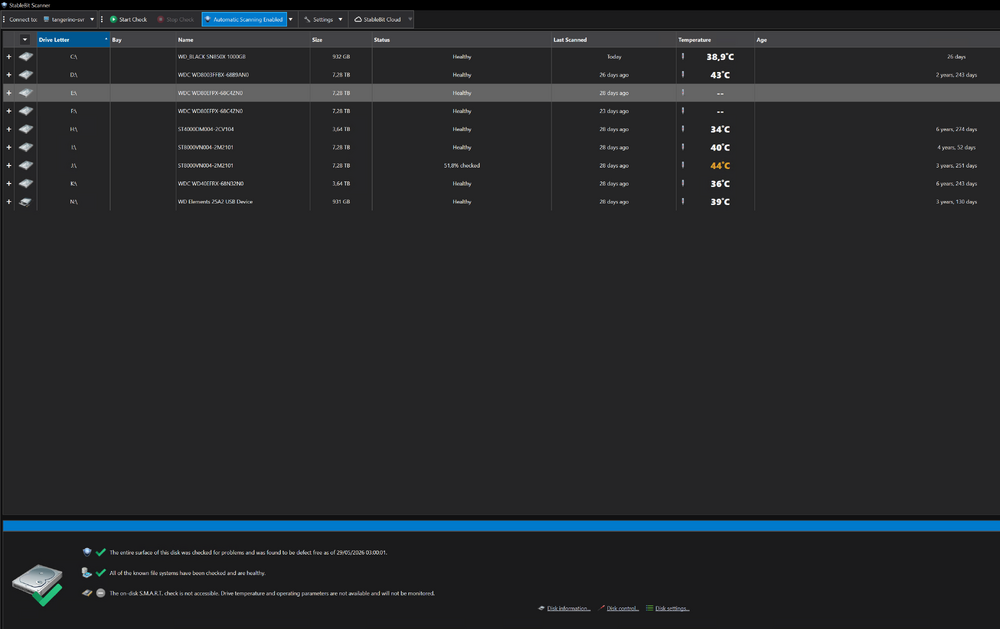Expand the E:\ drive row
This screenshot has height=629, width=1000.
tap(9, 93)
